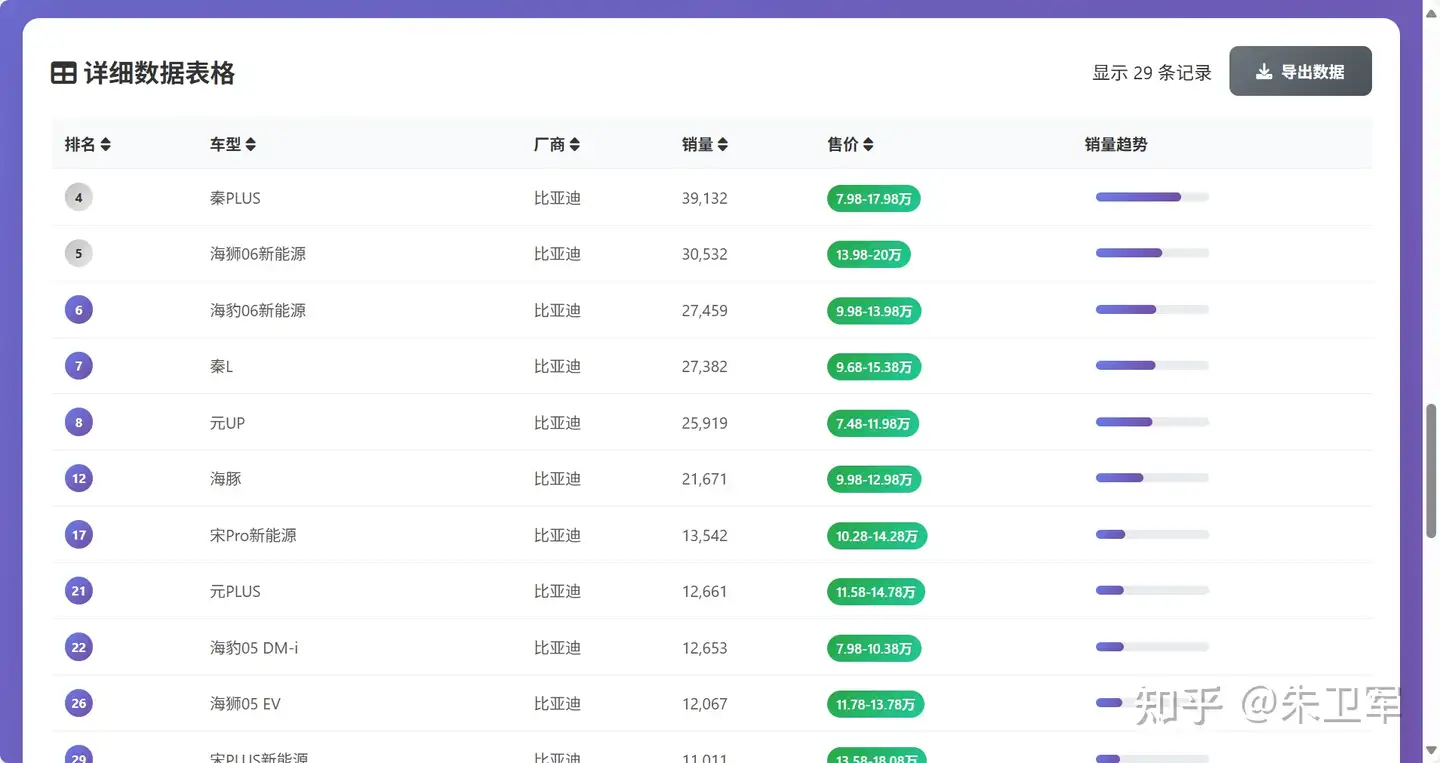
Task: Click the sales figure 39,132
Action: coord(705,198)
